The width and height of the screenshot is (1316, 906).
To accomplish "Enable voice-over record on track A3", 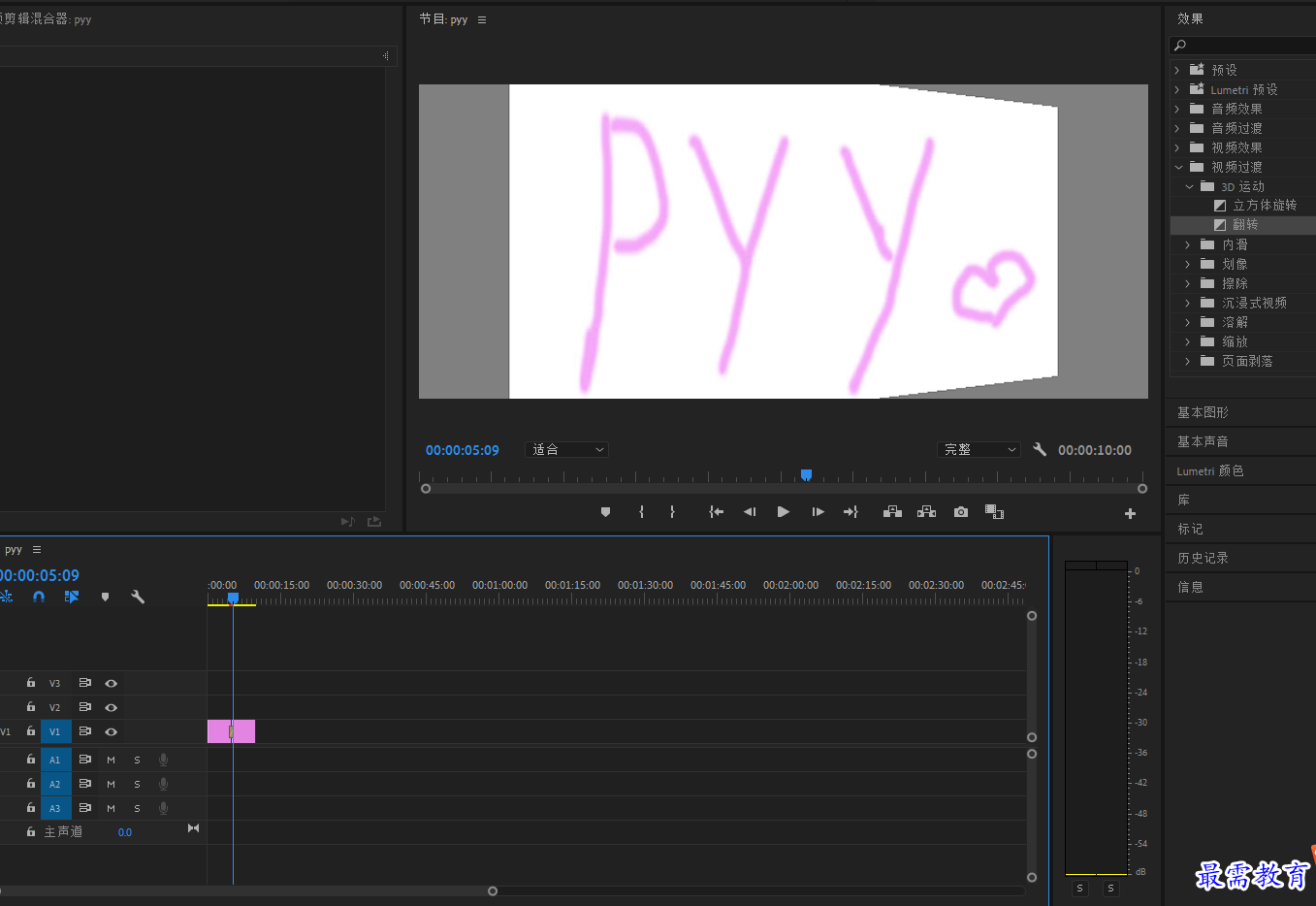I will pyautogui.click(x=163, y=809).
